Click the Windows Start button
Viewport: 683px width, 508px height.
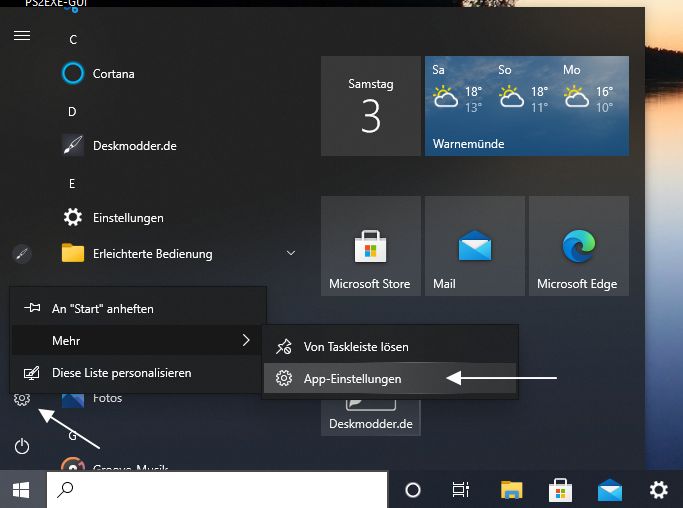[21, 490]
